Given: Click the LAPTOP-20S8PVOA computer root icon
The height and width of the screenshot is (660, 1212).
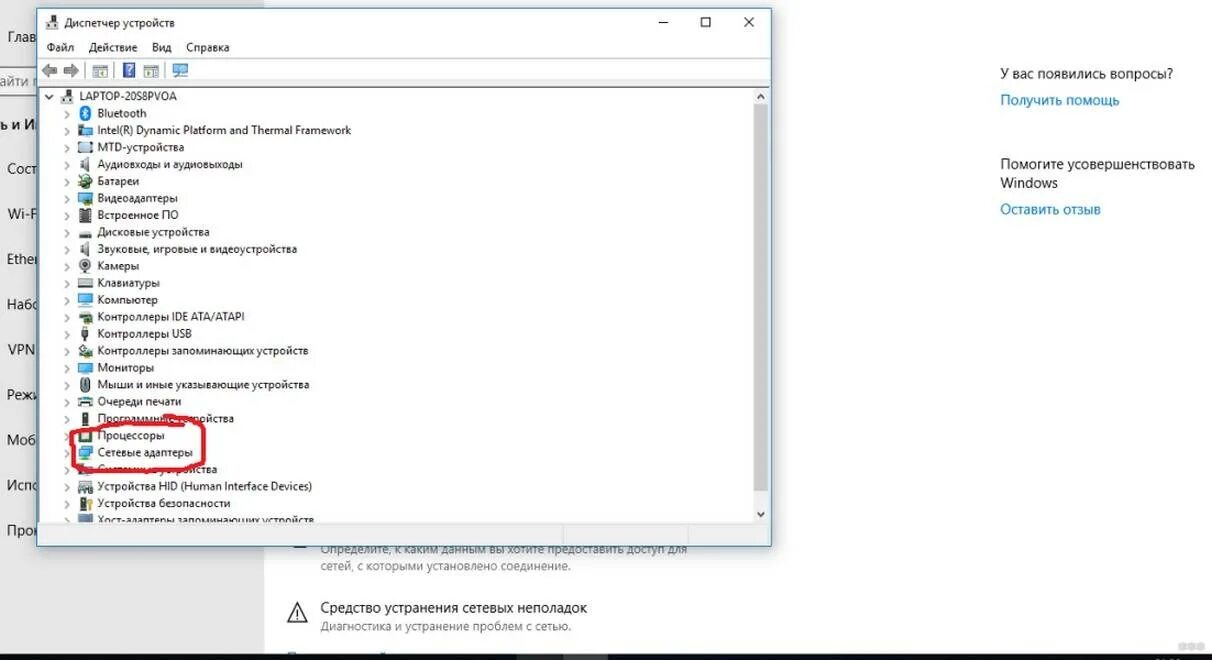Looking at the screenshot, I should point(68,96).
